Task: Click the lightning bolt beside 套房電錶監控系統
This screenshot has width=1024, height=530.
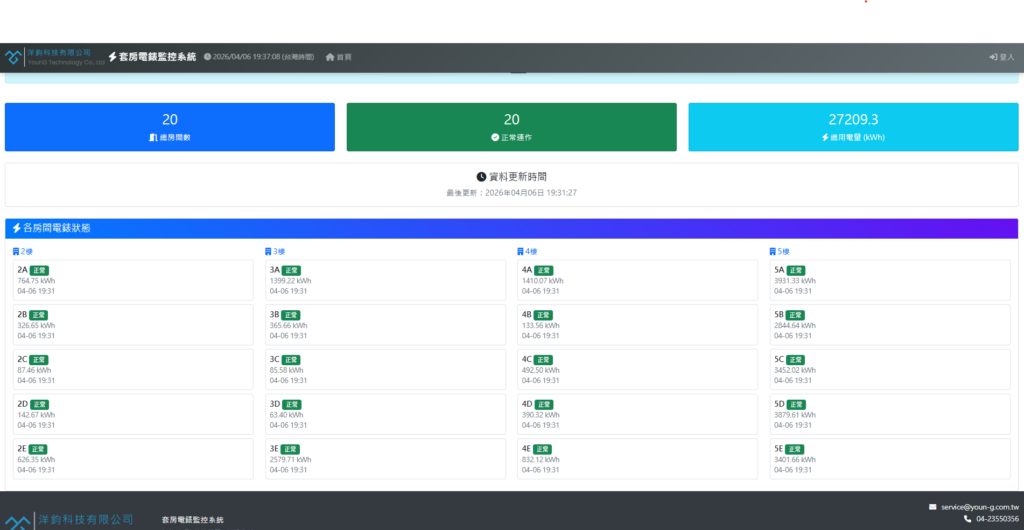Action: pos(112,57)
